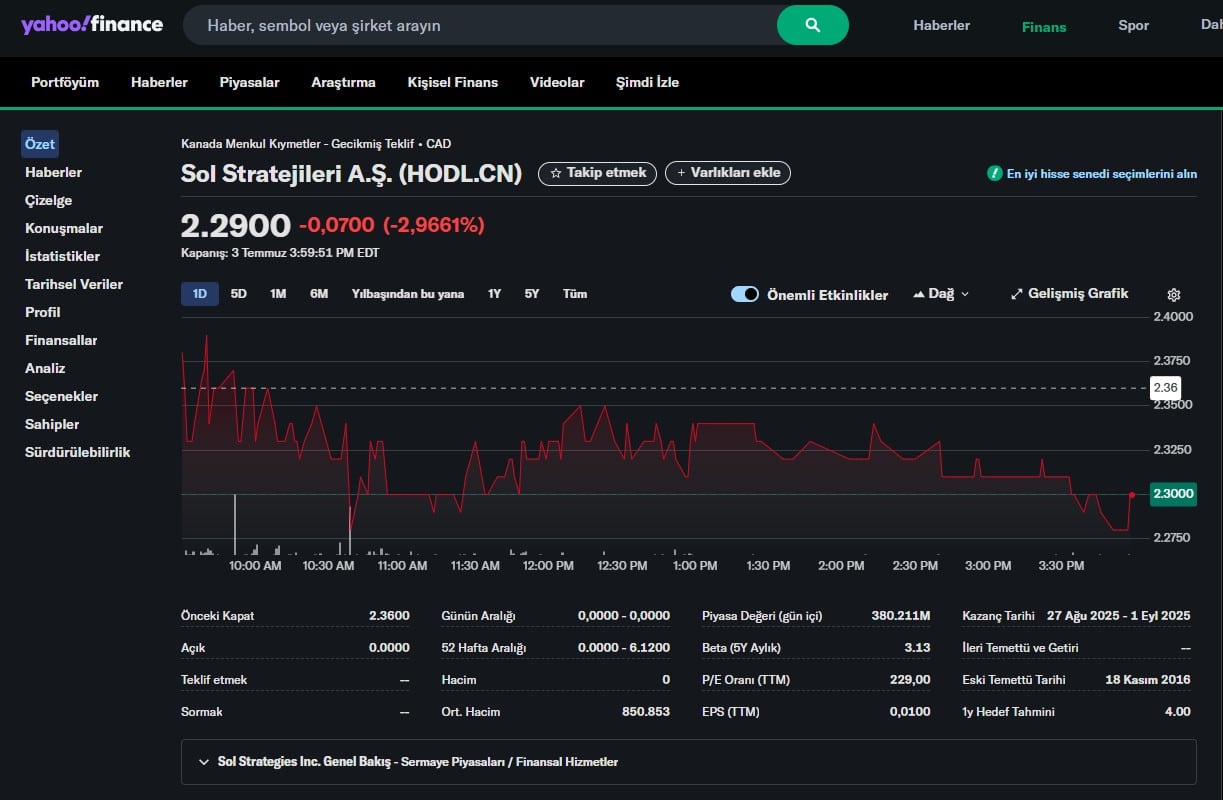Open the Dağ chart type dropdown
Screen dimensions: 1223x800
pos(941,294)
